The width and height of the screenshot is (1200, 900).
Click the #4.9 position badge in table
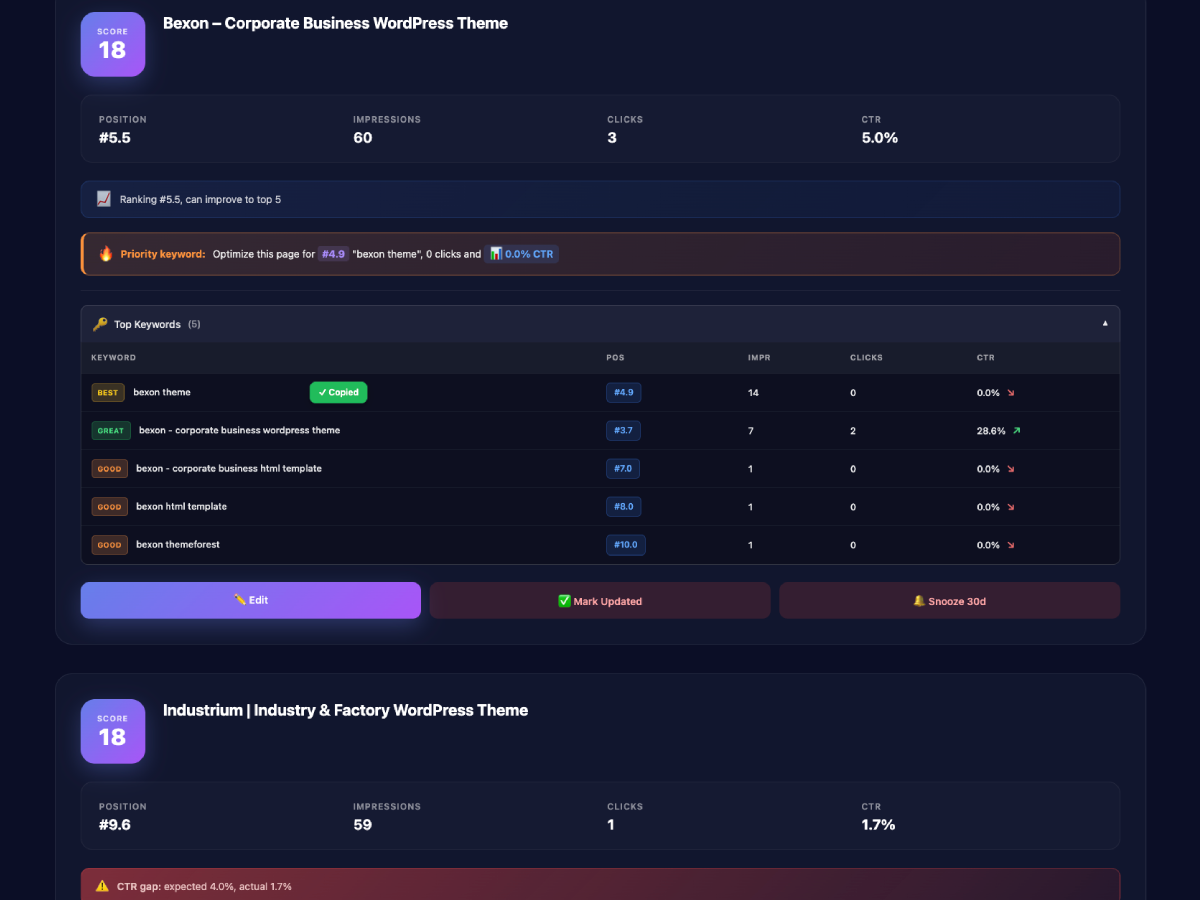click(623, 393)
